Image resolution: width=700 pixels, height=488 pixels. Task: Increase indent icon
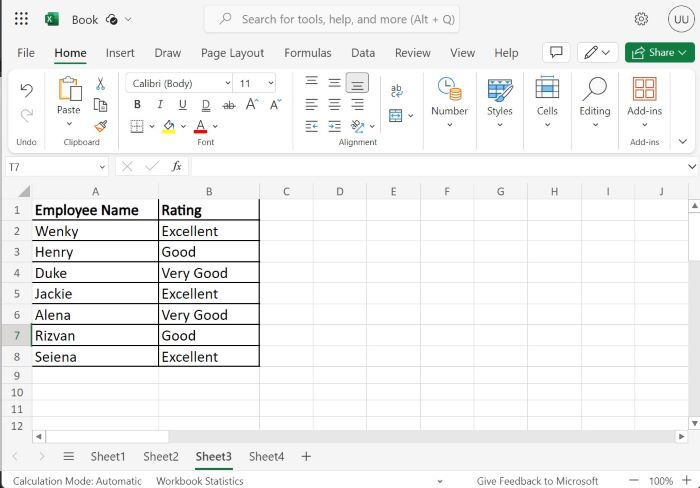[x=334, y=126]
